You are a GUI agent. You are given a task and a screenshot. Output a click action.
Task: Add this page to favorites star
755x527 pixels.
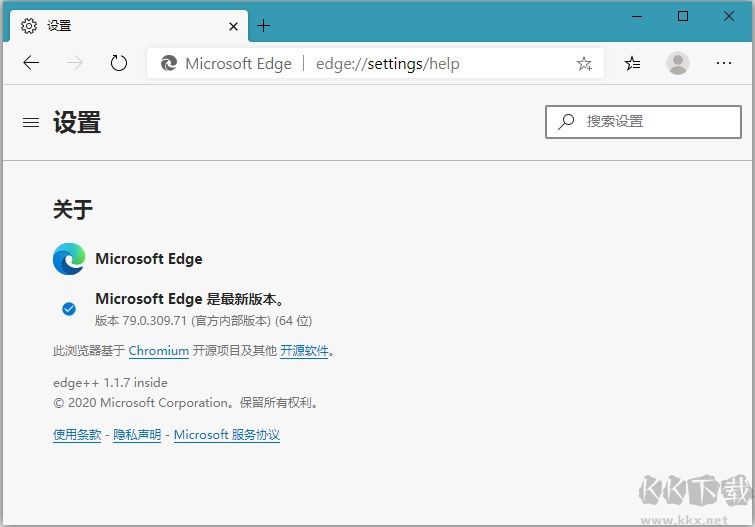click(x=584, y=63)
